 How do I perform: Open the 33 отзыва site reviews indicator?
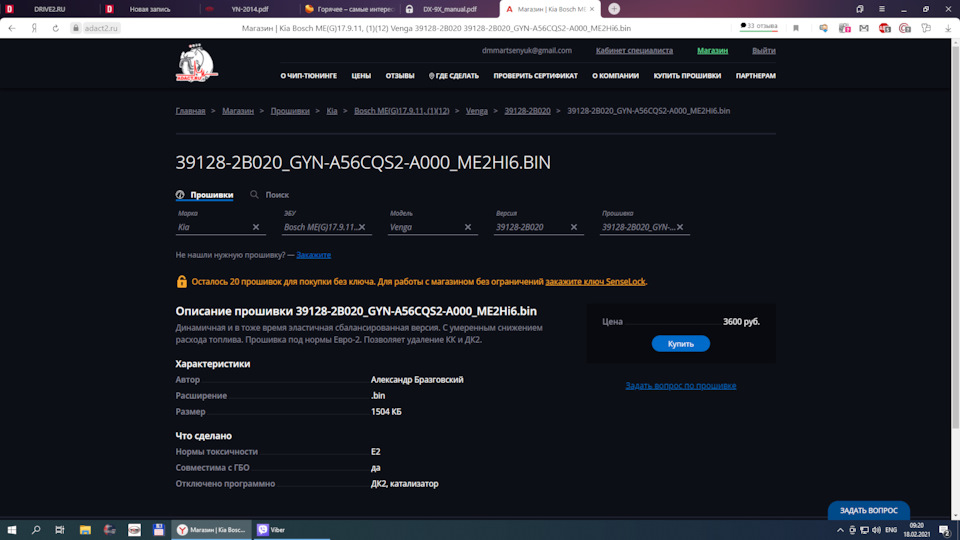click(759, 26)
